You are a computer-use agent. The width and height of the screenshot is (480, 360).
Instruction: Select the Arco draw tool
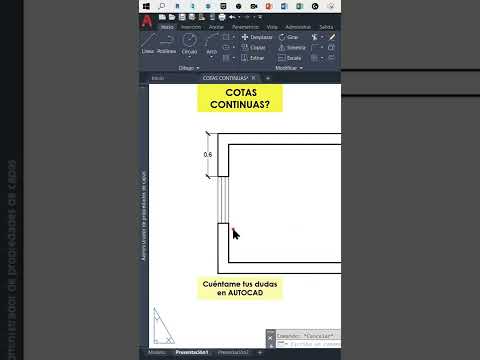point(211,43)
